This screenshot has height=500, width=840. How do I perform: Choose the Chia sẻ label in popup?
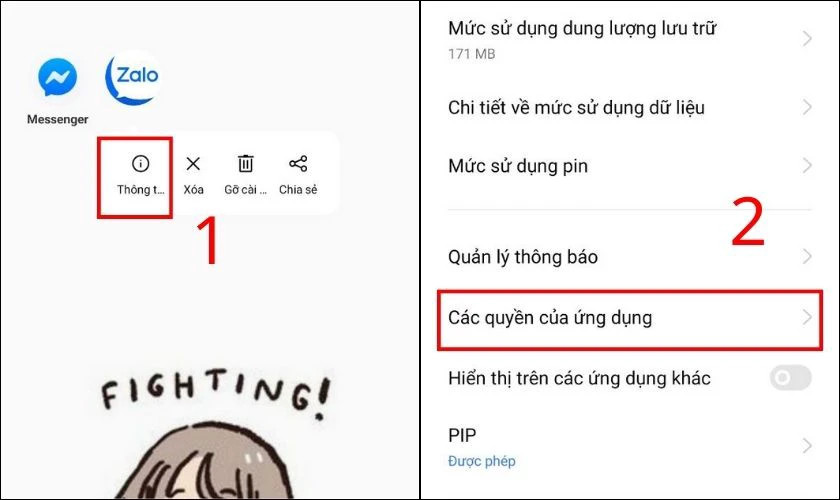click(x=298, y=190)
